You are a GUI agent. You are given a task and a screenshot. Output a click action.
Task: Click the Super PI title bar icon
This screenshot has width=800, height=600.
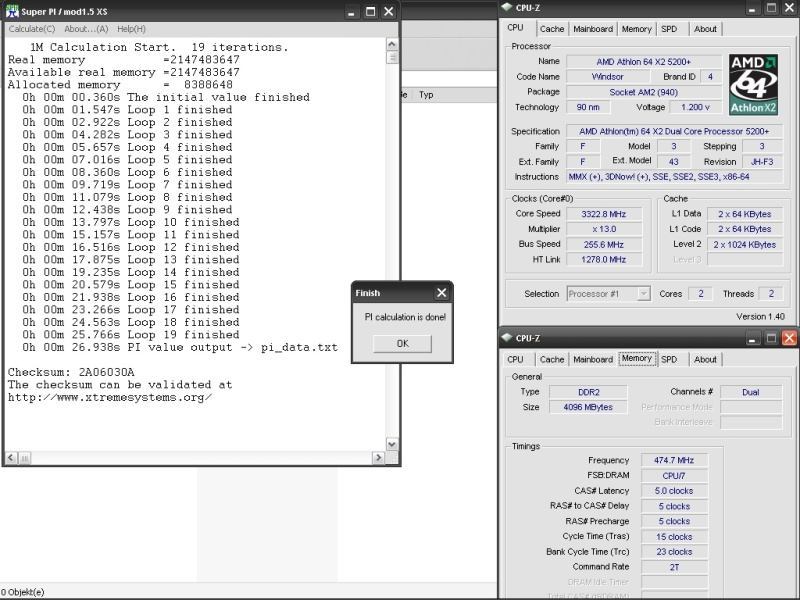(x=12, y=11)
